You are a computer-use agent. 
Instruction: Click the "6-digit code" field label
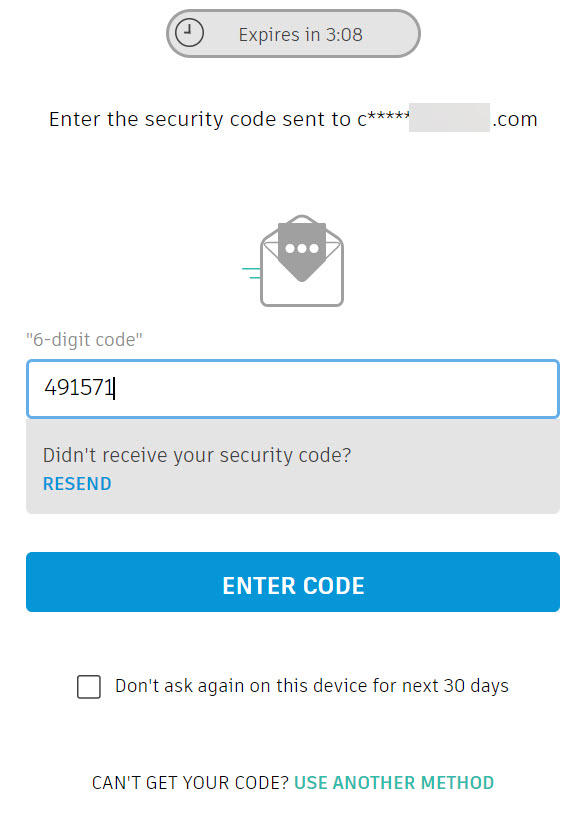click(x=84, y=340)
